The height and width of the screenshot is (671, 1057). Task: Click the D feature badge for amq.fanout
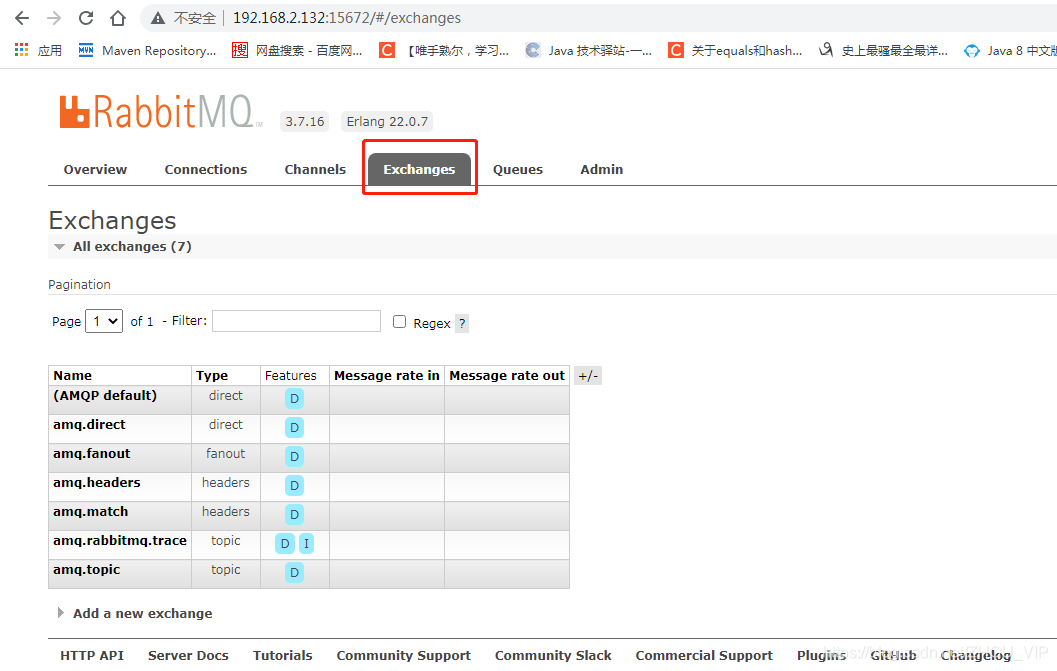[295, 457]
